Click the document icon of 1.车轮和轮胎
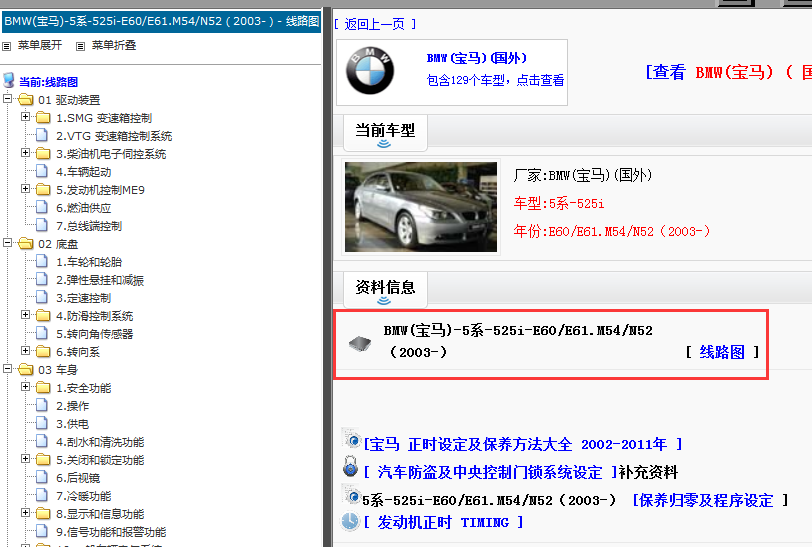The image size is (812, 547). pos(42,261)
